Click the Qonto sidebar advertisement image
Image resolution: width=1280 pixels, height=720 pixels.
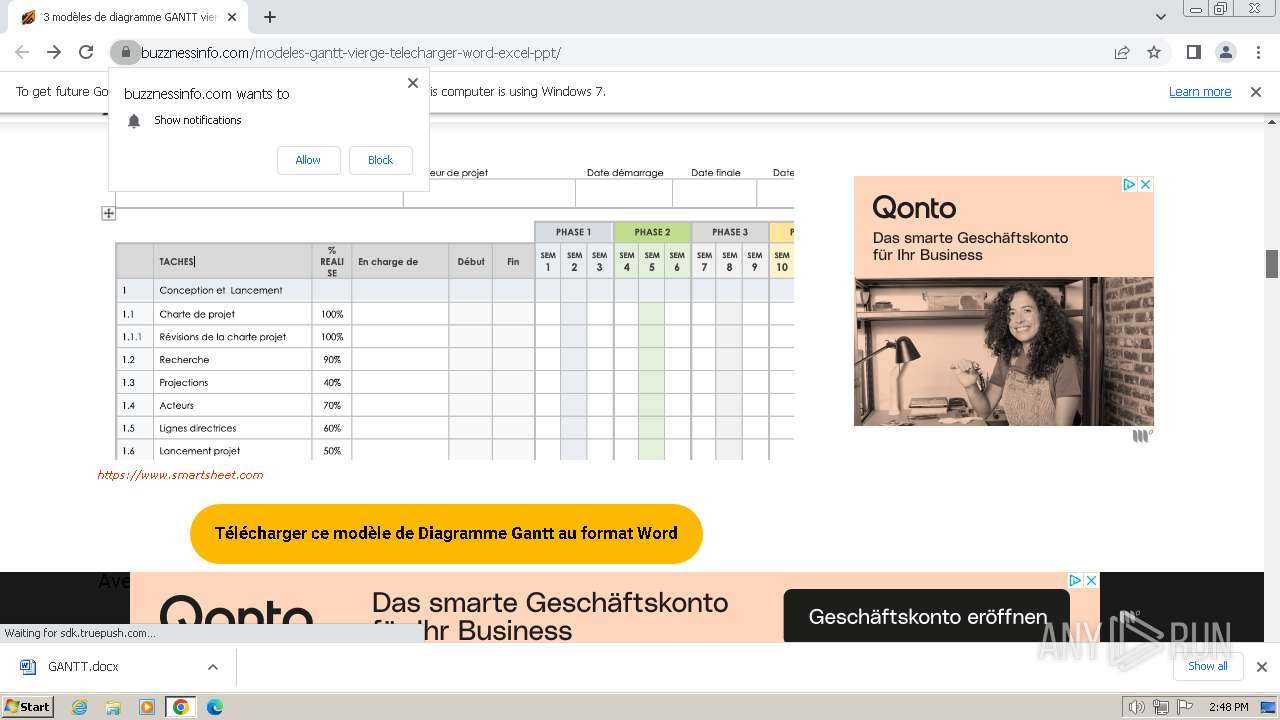1004,301
